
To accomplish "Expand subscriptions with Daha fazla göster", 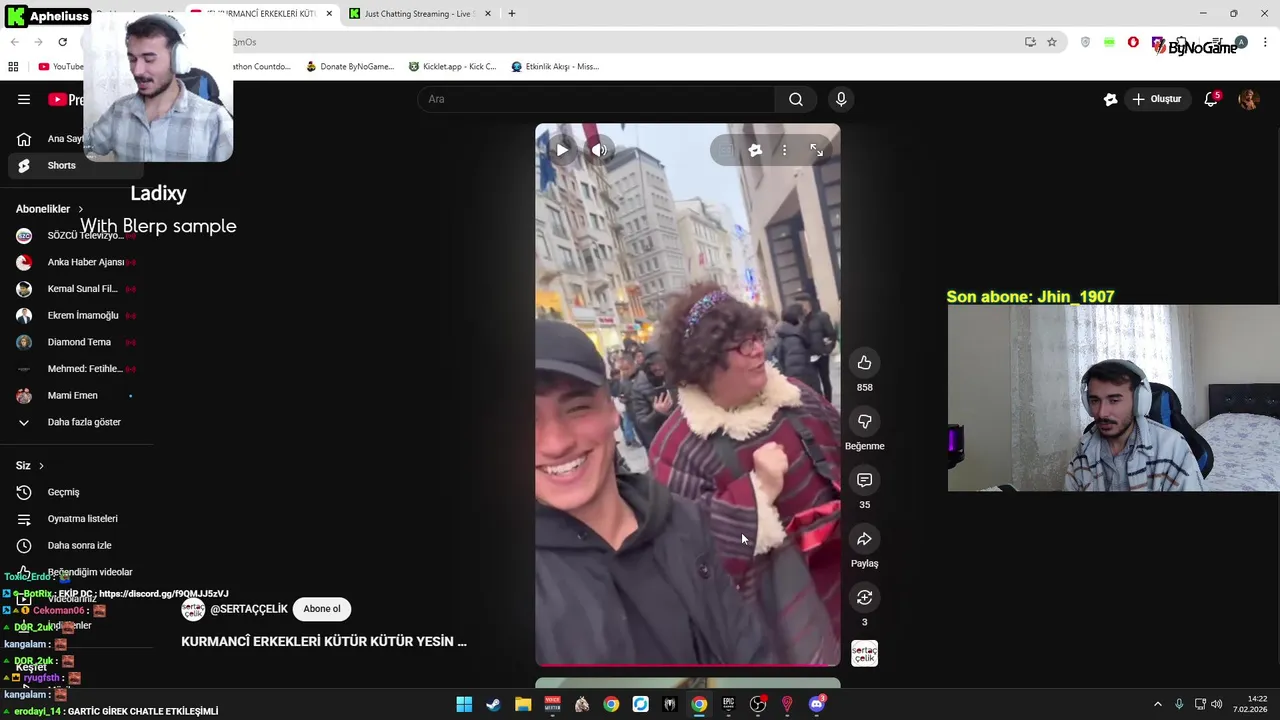I will pos(76,422).
